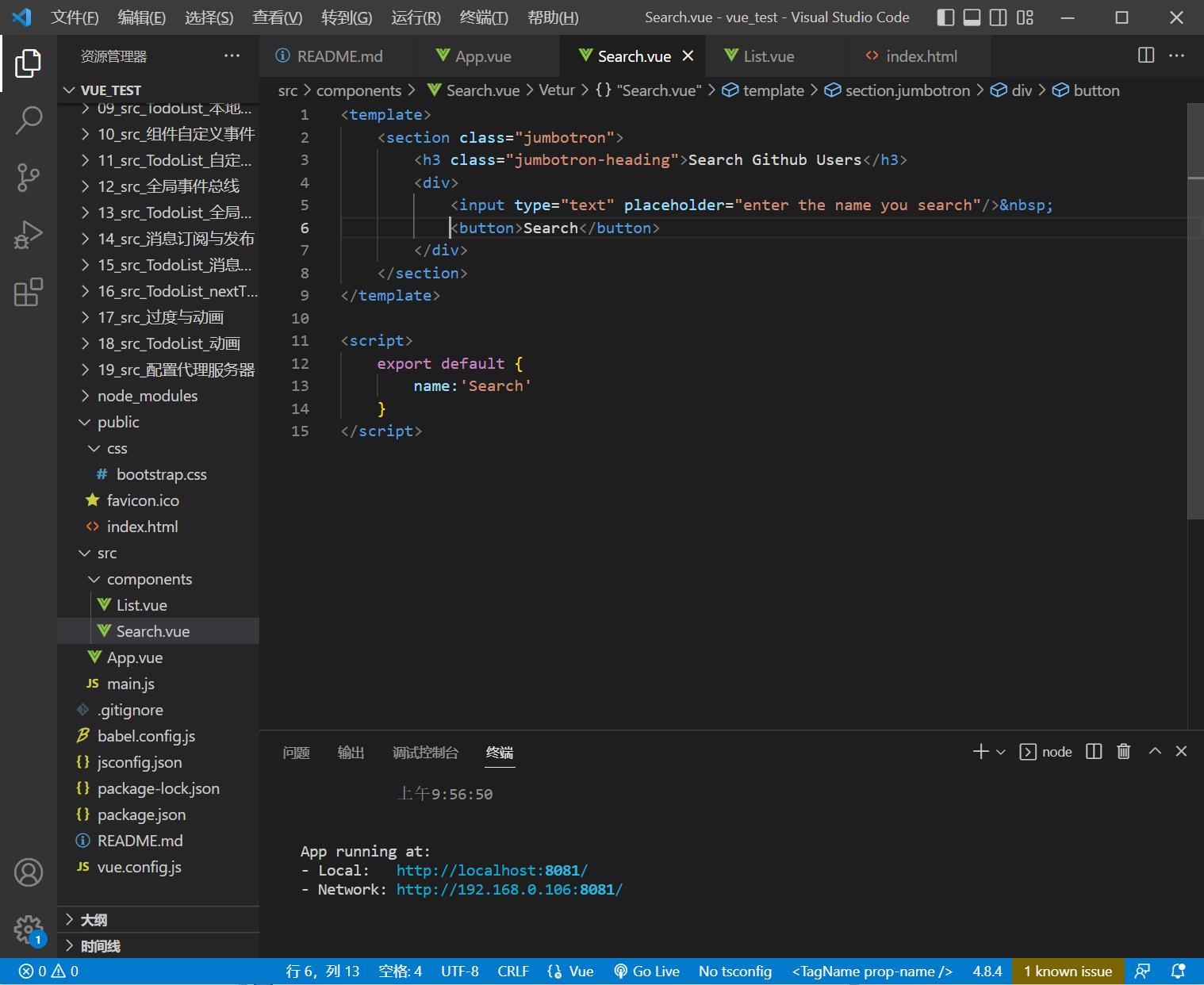Open package.json in explorer
The width and height of the screenshot is (1204, 985).
pos(159,814)
